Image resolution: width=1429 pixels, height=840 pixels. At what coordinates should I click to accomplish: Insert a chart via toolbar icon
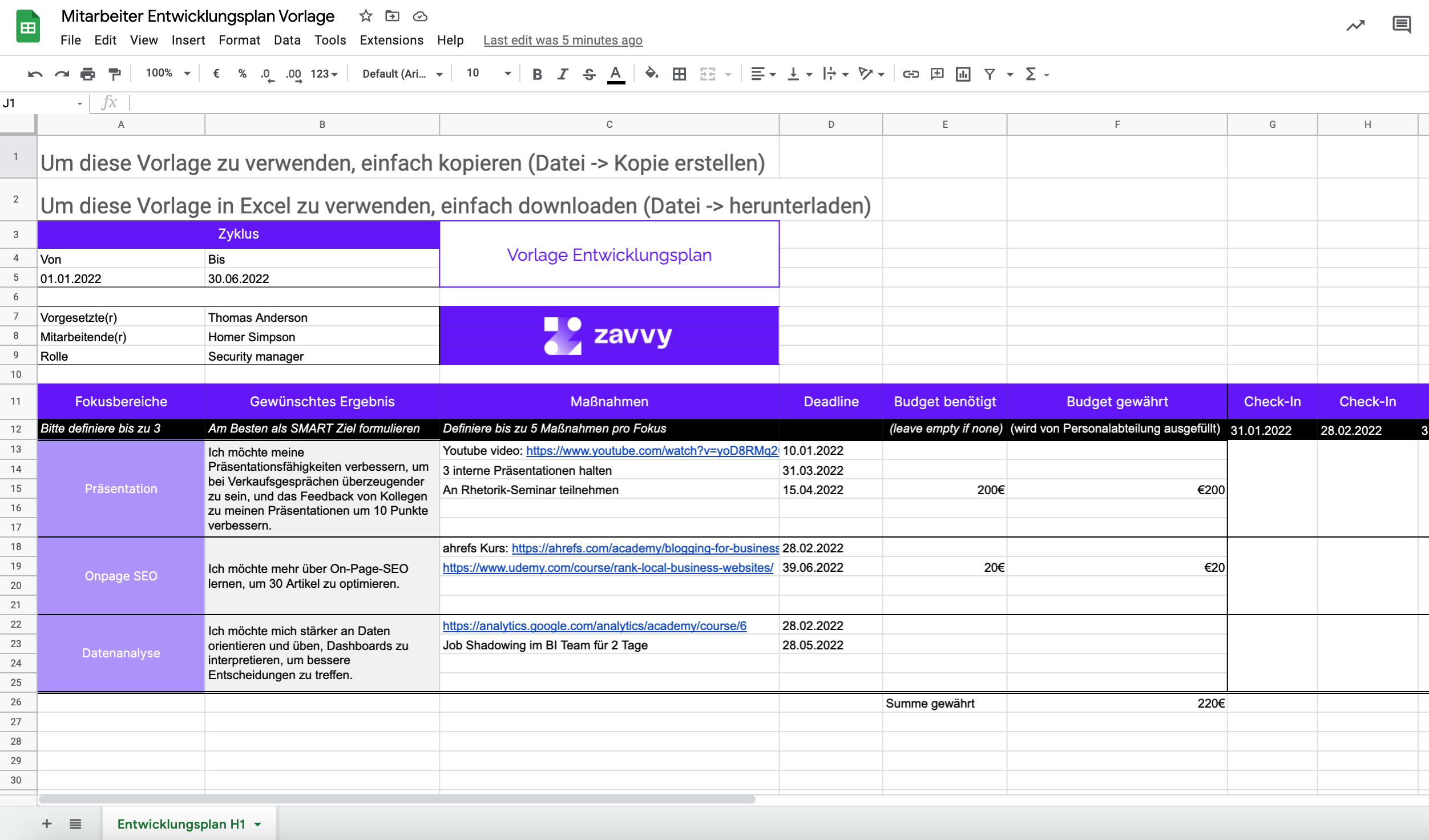click(963, 74)
